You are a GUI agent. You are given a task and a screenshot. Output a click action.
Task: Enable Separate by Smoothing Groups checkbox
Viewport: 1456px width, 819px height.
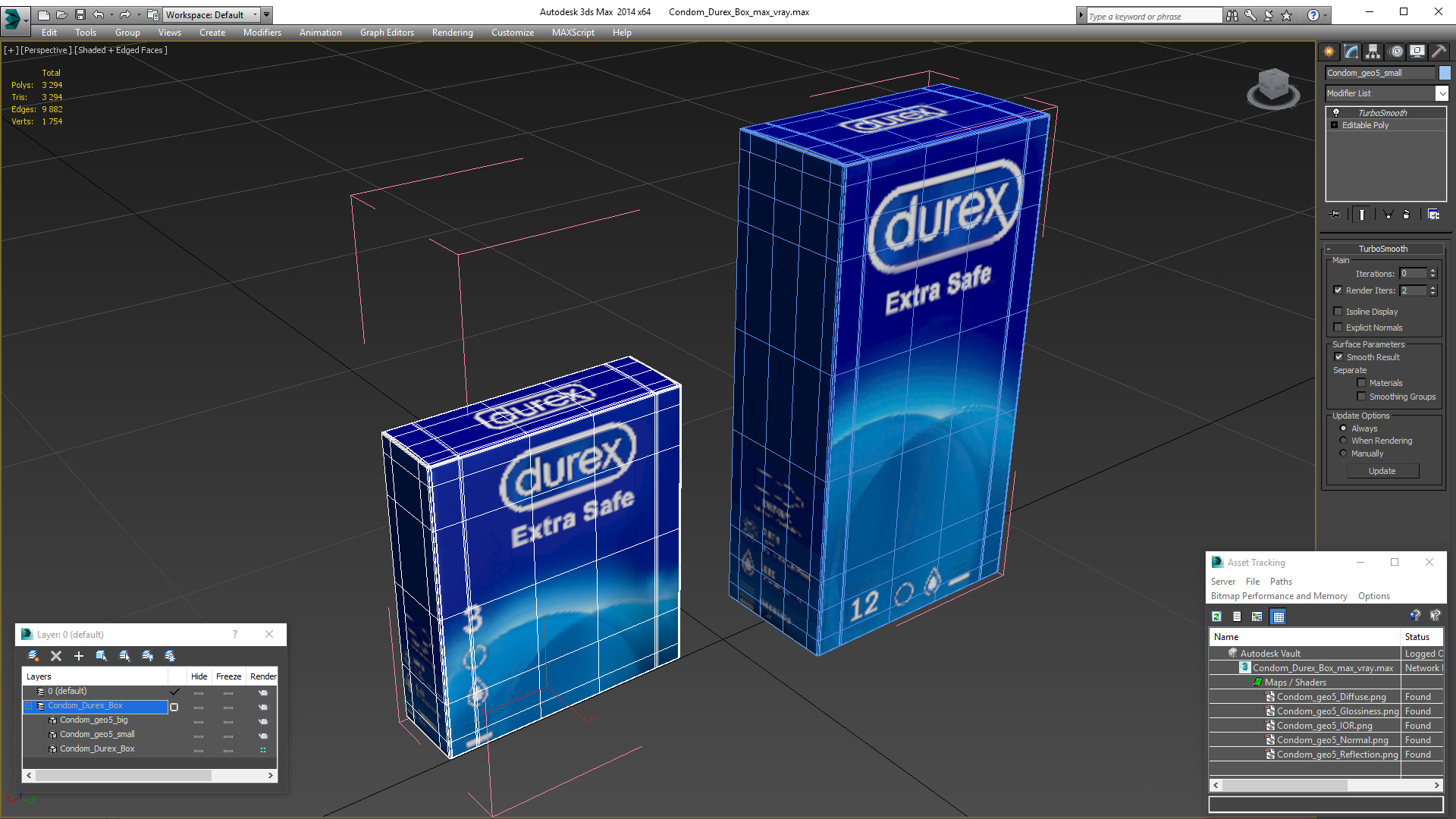point(1361,397)
